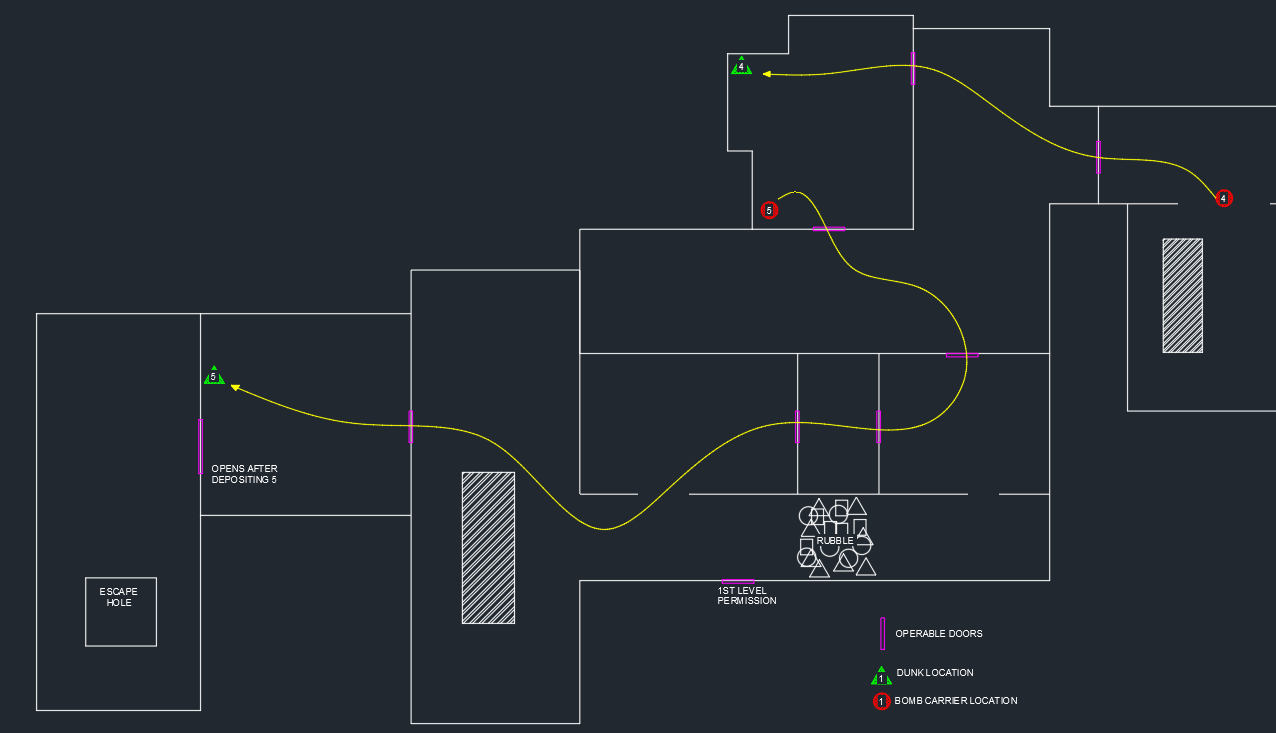Click the legend's magenta operable door symbol

pos(882,634)
